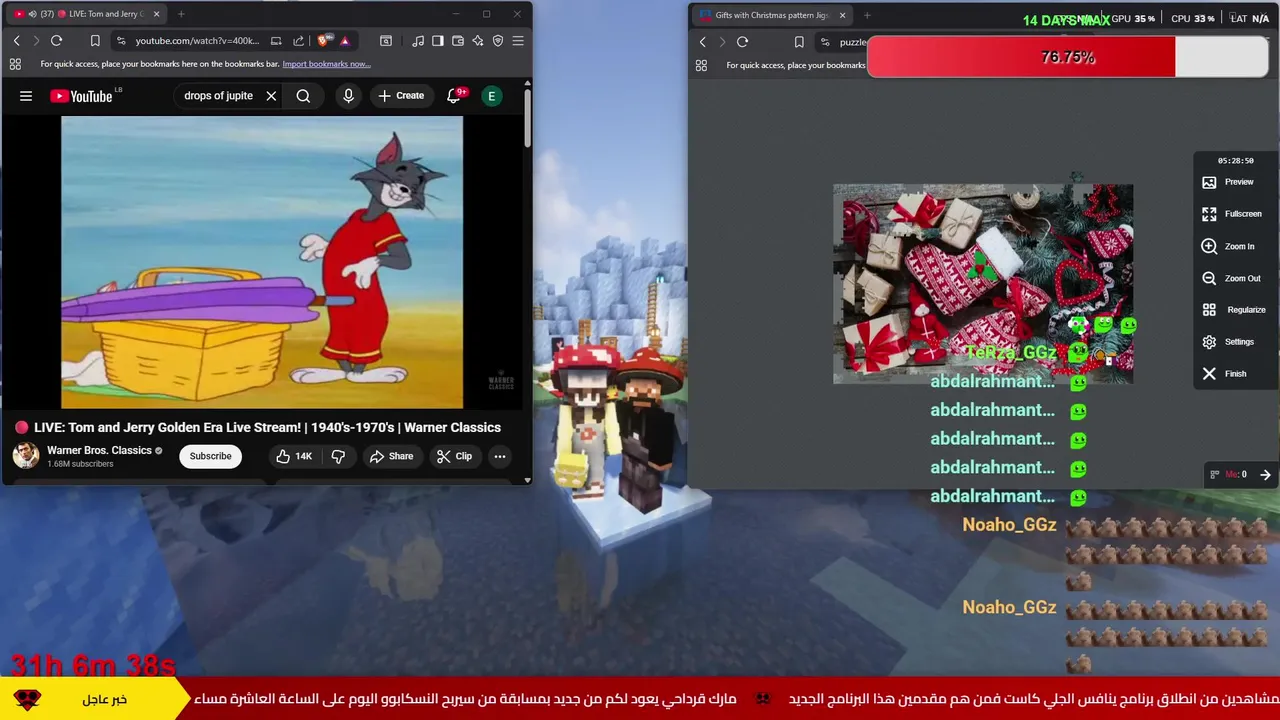Click the arrow at puzzle bottom-right corner
Image resolution: width=1280 pixels, height=720 pixels.
[x=1265, y=475]
